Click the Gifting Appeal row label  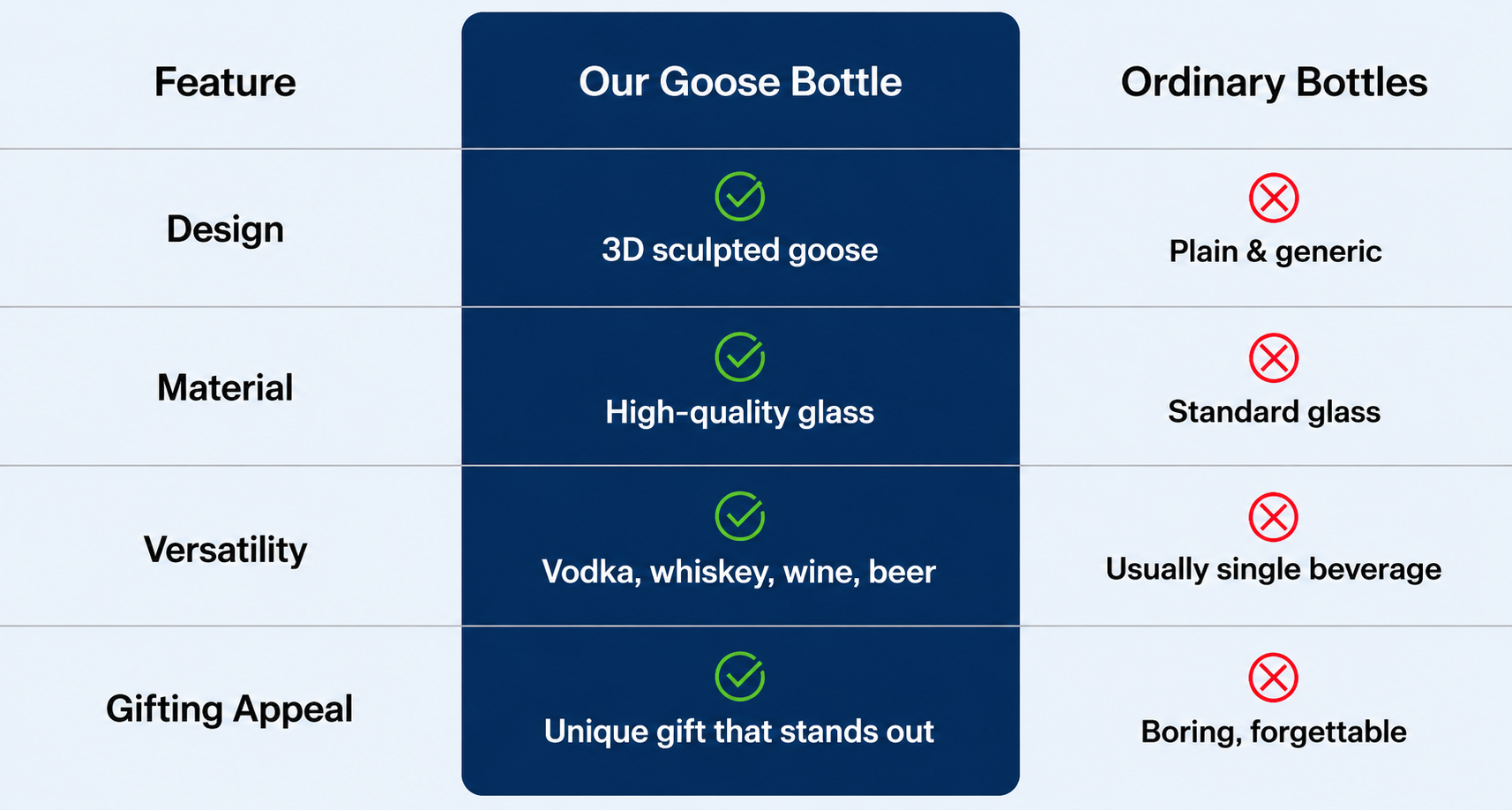tap(229, 709)
